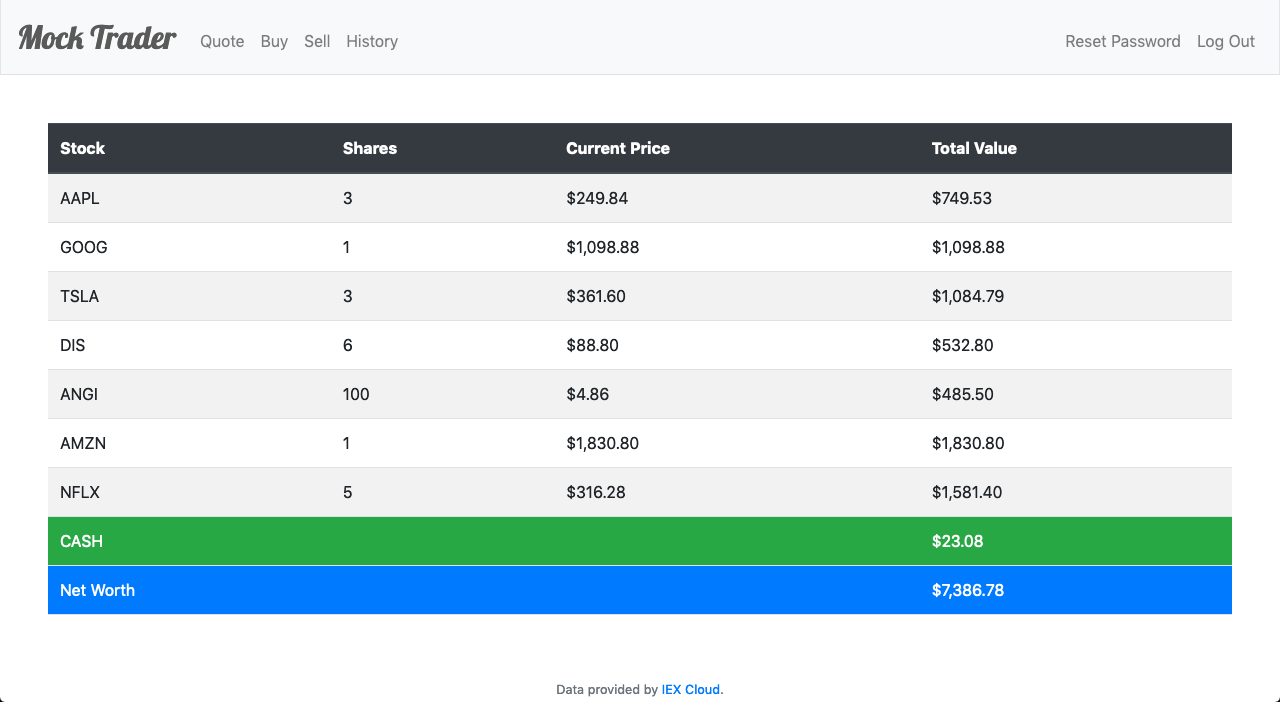Click TSLA current price $361.60
Image resolution: width=1280 pixels, height=702 pixels.
pyautogui.click(x=596, y=296)
